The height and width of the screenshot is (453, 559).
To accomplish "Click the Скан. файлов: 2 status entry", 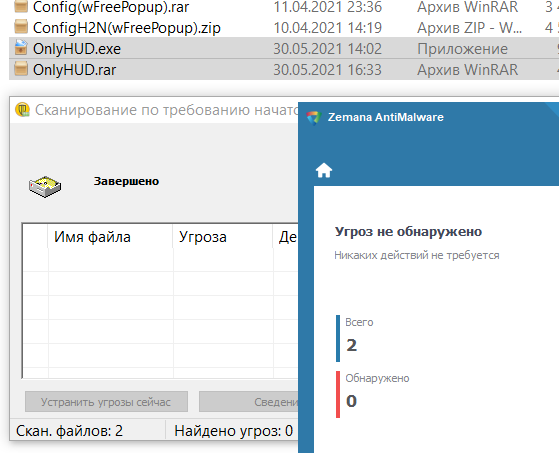I will (69, 431).
